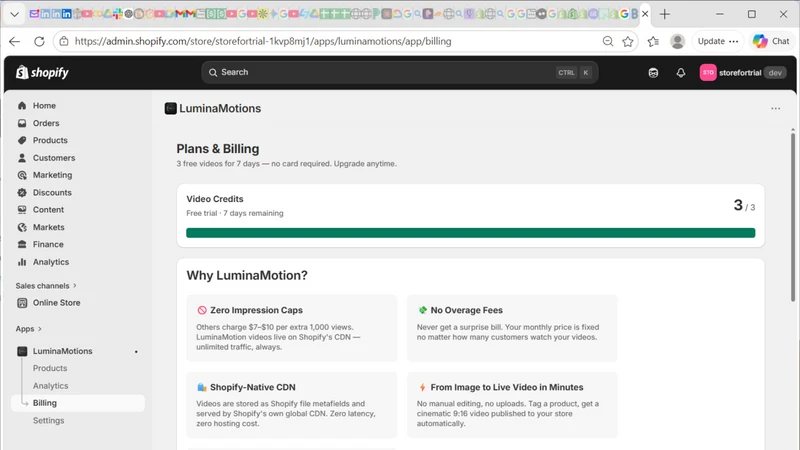Open Products with tag icon in sidebar
The width and height of the screenshot is (800, 450).
(x=50, y=140)
